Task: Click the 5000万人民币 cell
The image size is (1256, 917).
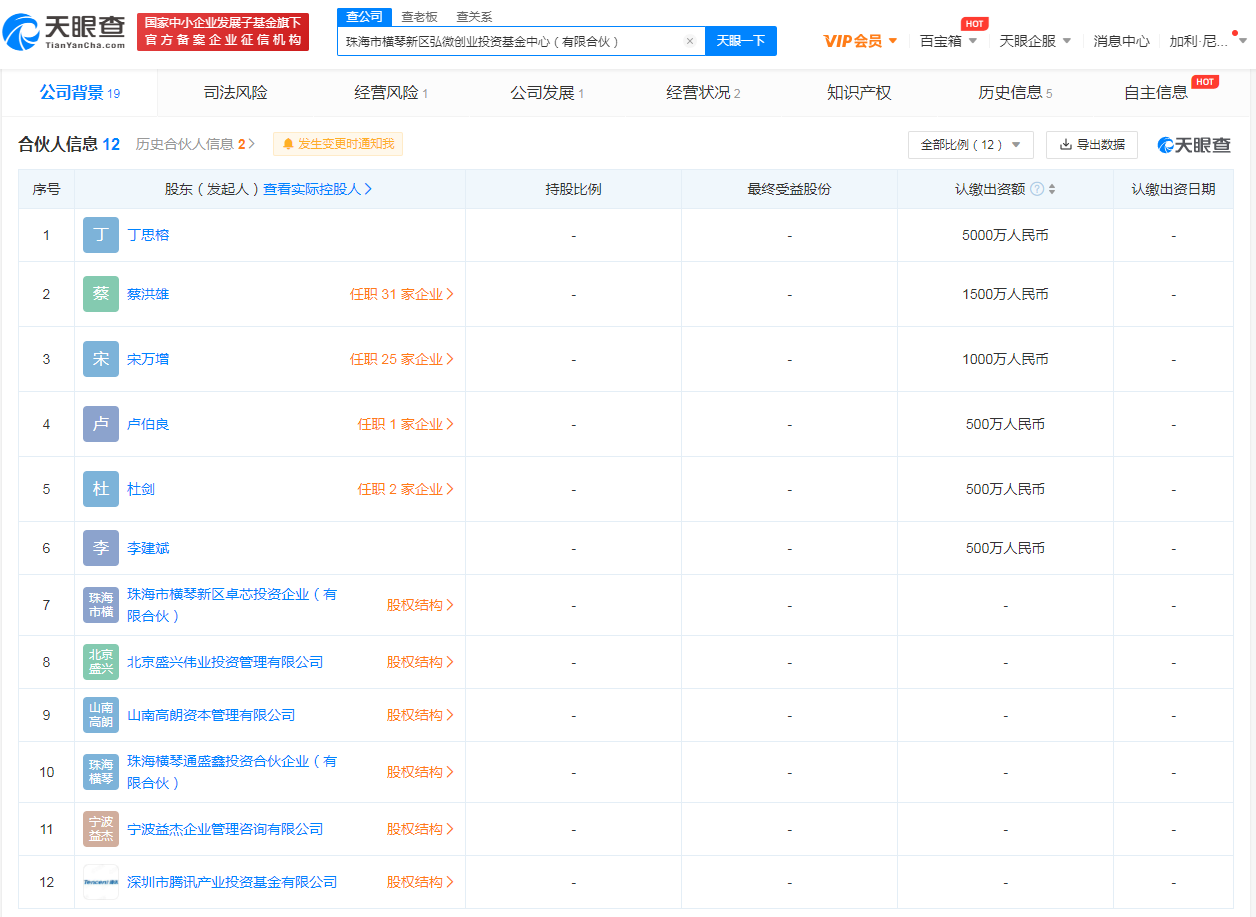Action: tap(1005, 235)
